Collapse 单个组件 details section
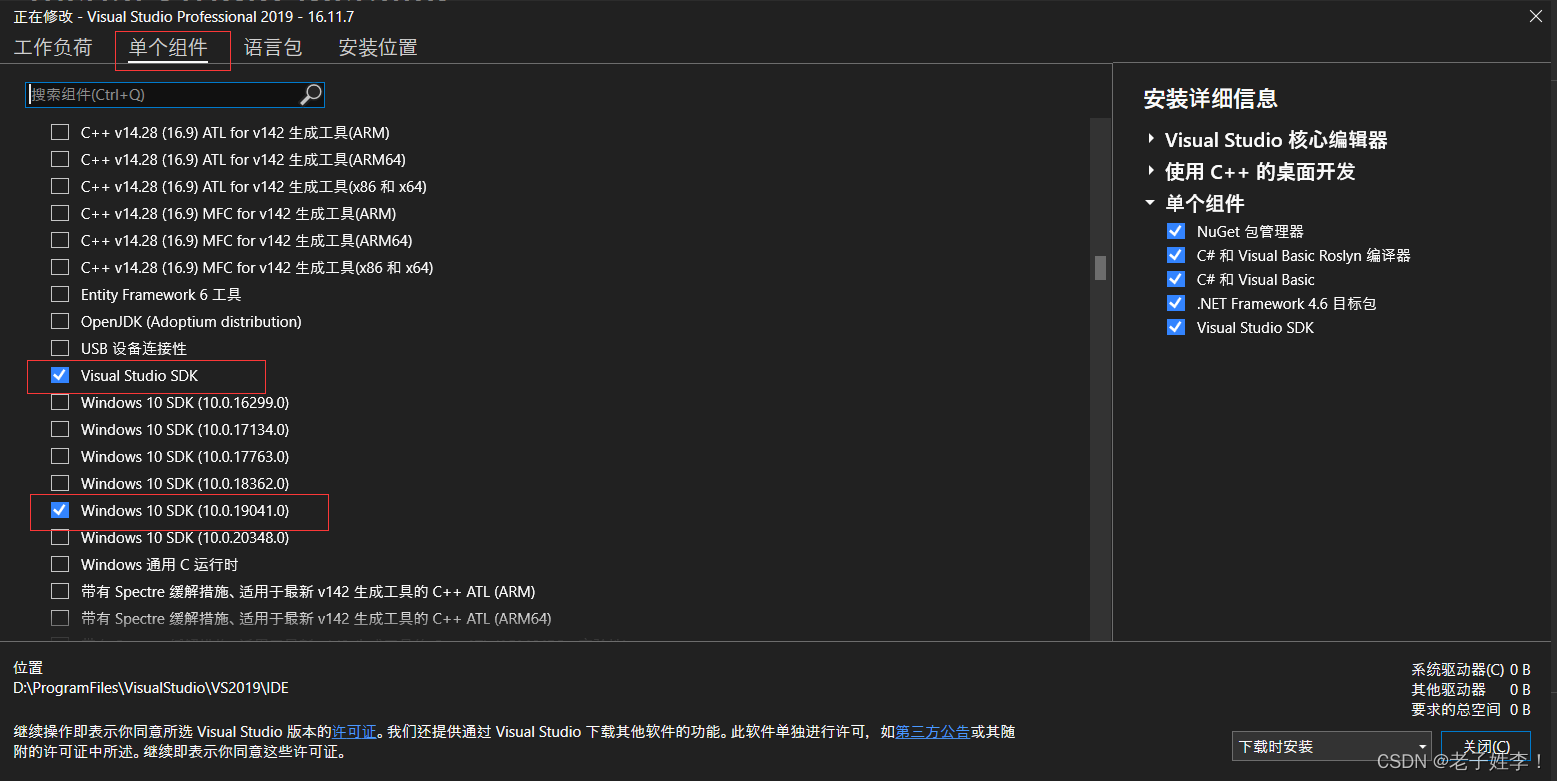1557x781 pixels. point(1151,203)
